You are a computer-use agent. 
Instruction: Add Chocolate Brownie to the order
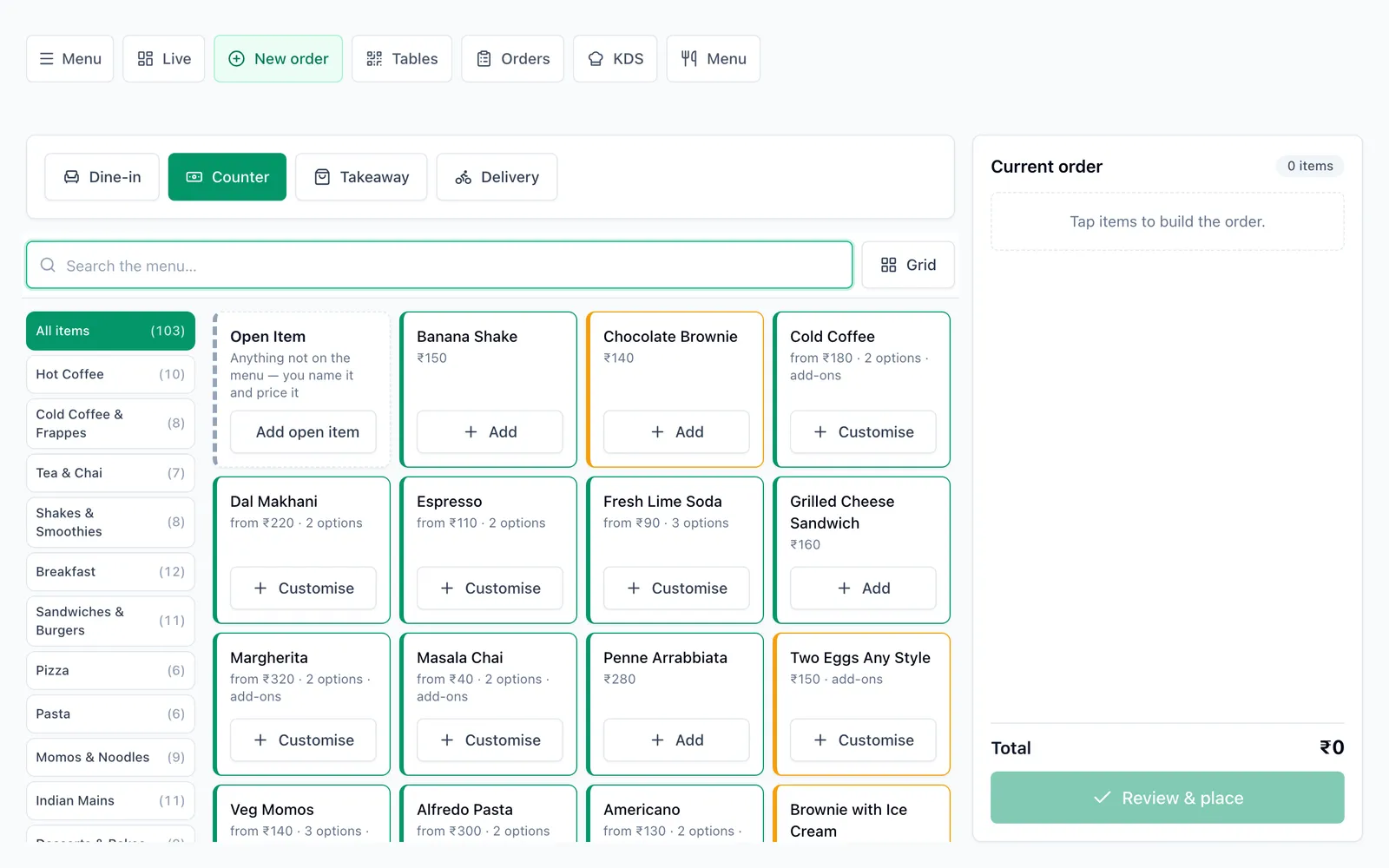[676, 432]
